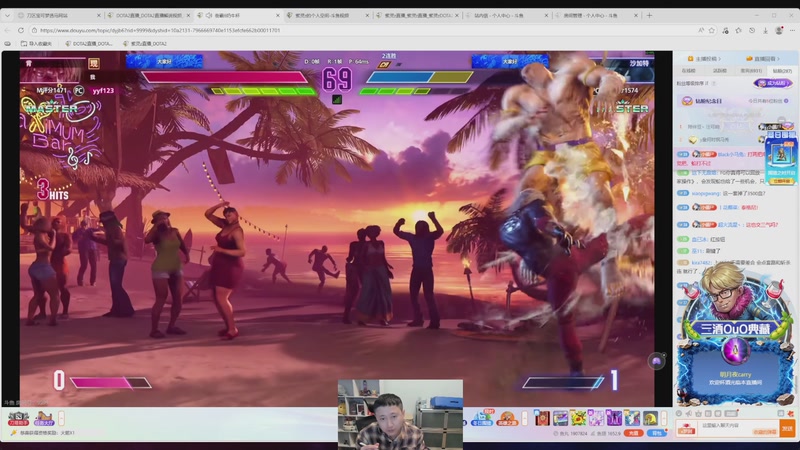The width and height of the screenshot is (800, 450).
Task: Click the purple floating orb on video
Action: coord(657,361)
